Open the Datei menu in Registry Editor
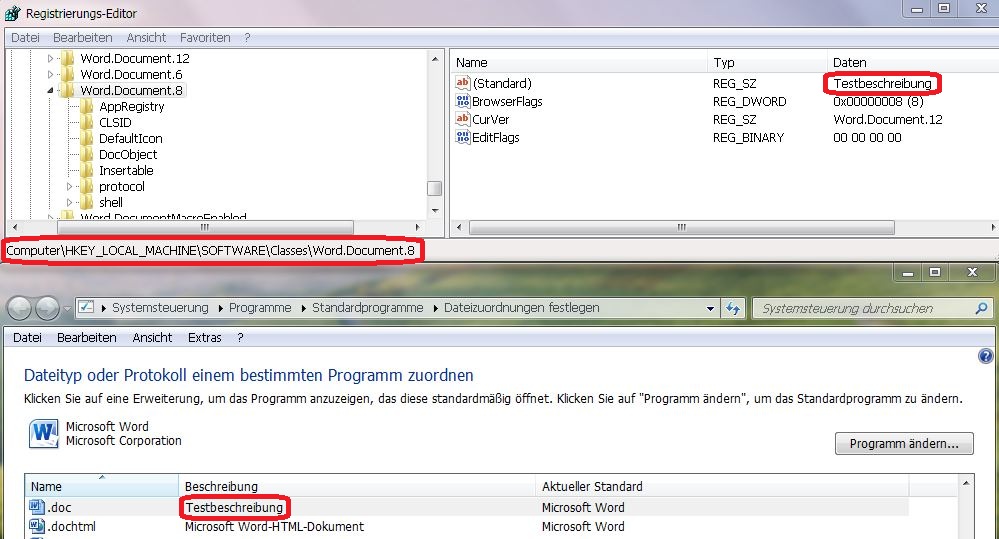This screenshot has width=999, height=539. point(25,38)
